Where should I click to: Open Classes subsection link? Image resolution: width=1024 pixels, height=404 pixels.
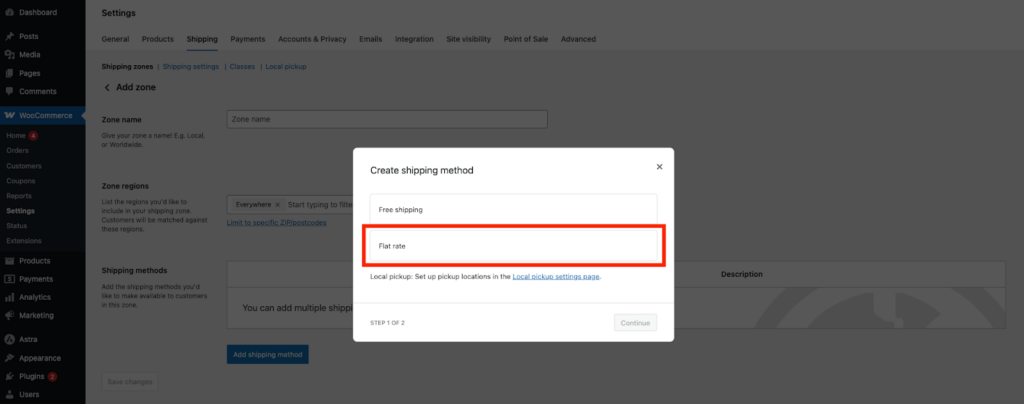coord(242,67)
